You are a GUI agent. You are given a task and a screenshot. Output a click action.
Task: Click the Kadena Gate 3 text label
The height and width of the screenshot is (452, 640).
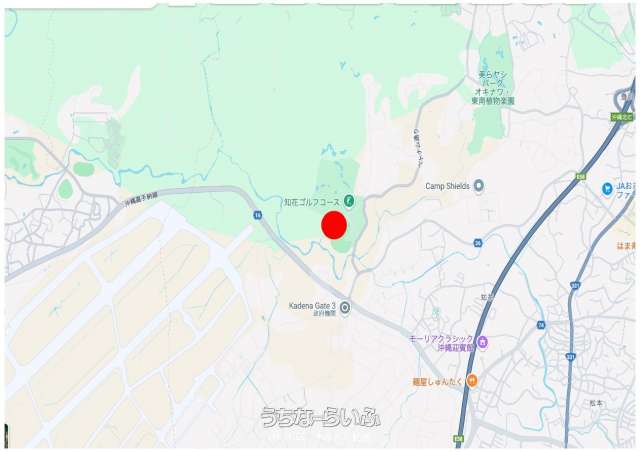[x=312, y=305]
